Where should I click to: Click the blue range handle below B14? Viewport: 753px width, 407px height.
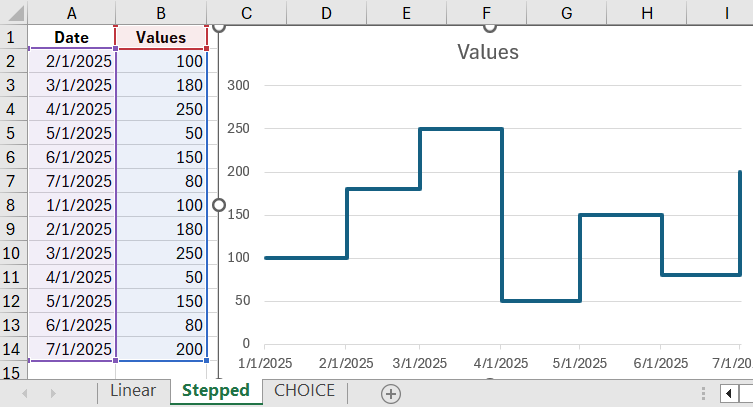[206, 360]
